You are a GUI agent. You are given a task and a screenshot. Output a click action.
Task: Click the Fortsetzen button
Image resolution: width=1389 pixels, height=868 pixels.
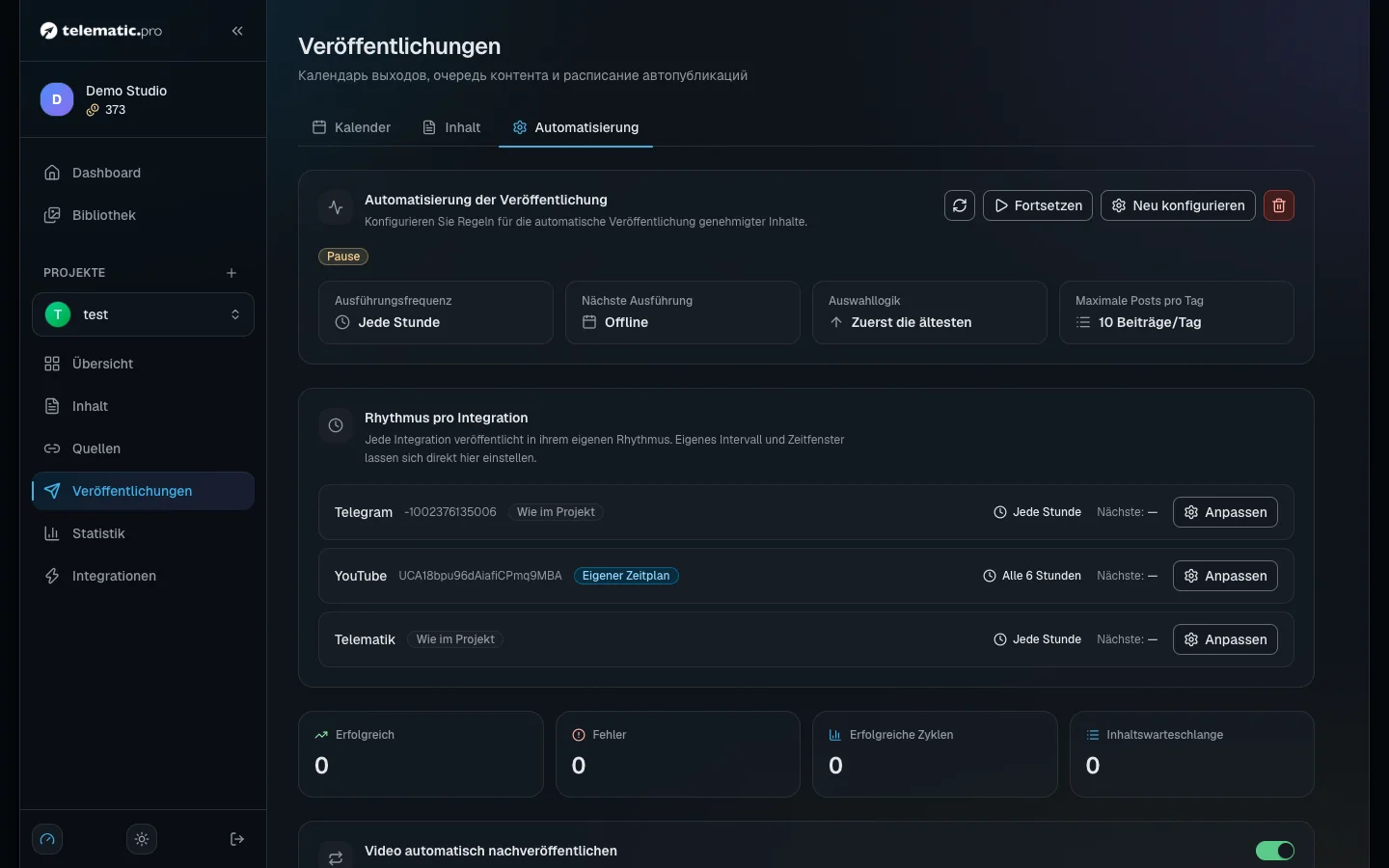pos(1038,205)
